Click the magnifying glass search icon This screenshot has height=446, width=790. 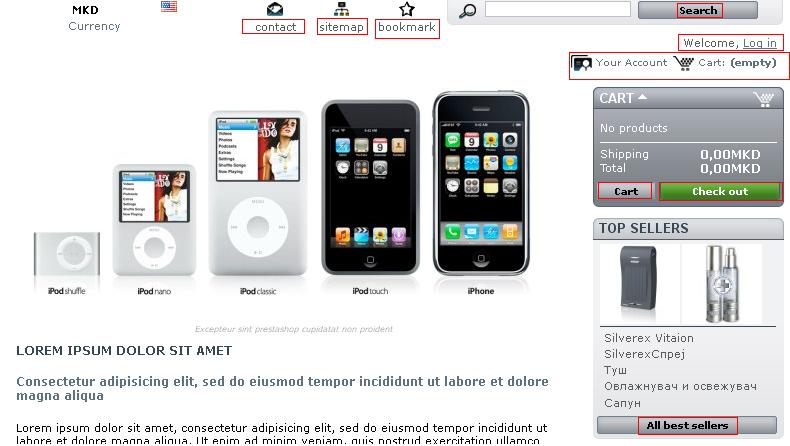pyautogui.click(x=468, y=11)
